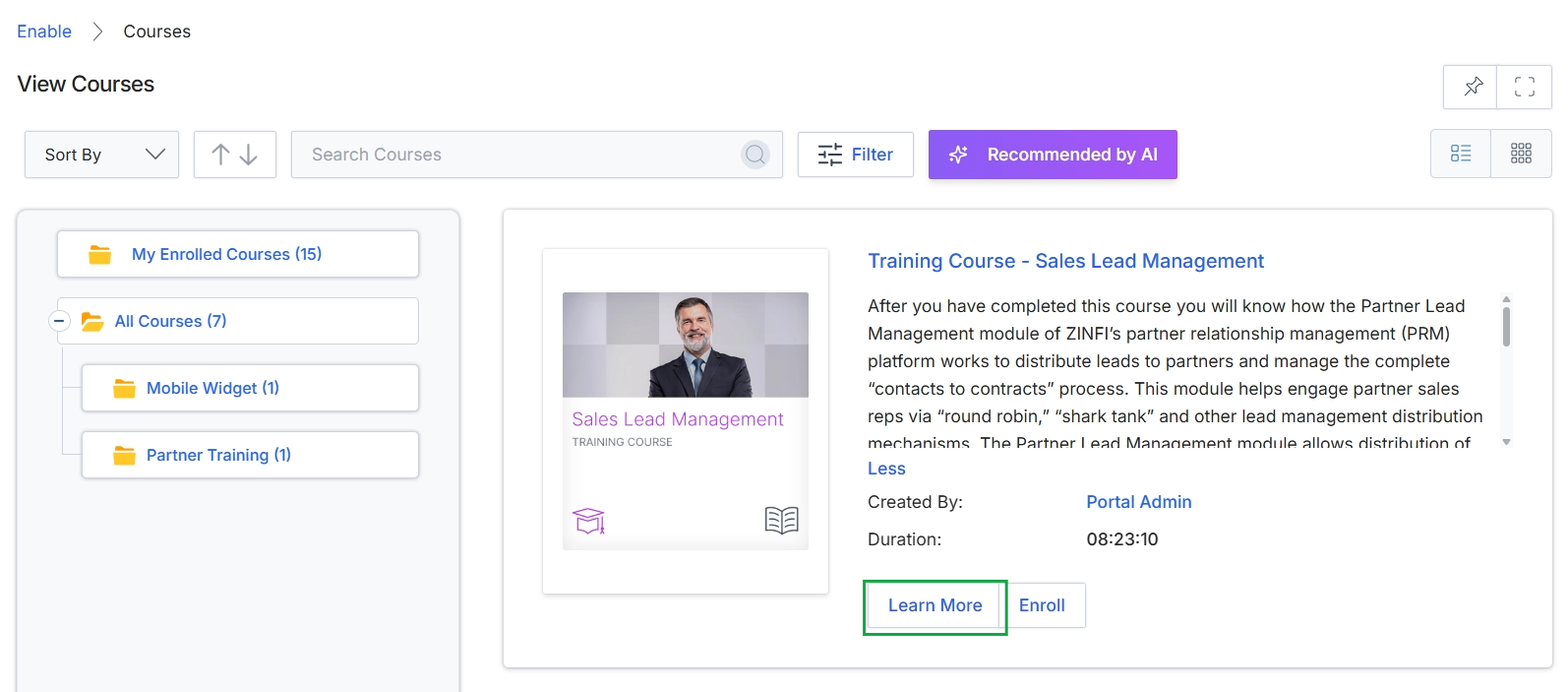Image resolution: width=1568 pixels, height=692 pixels.
Task: Click the description scrollbar thumb
Action: (1506, 327)
